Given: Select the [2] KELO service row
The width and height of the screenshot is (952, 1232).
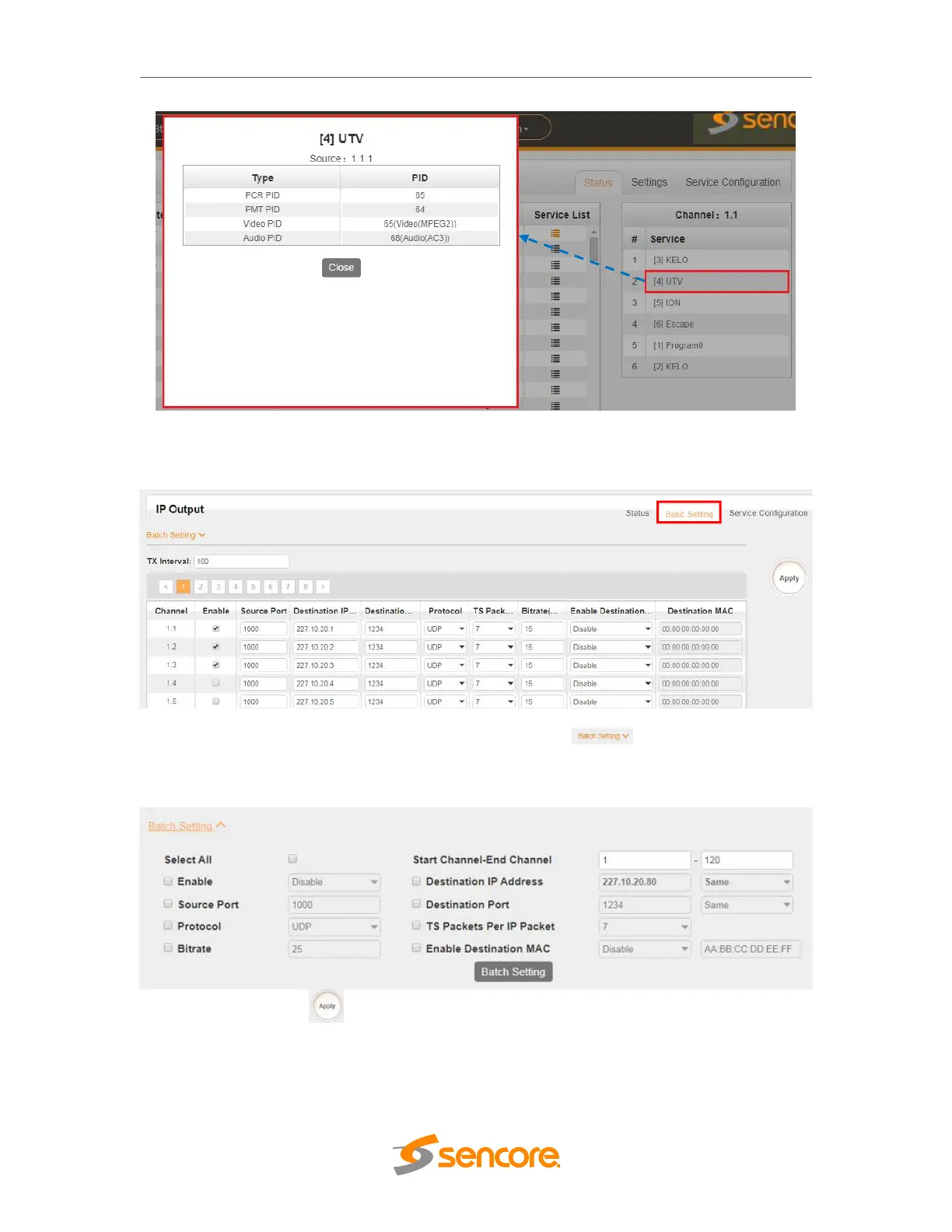Looking at the screenshot, I should 706,366.
